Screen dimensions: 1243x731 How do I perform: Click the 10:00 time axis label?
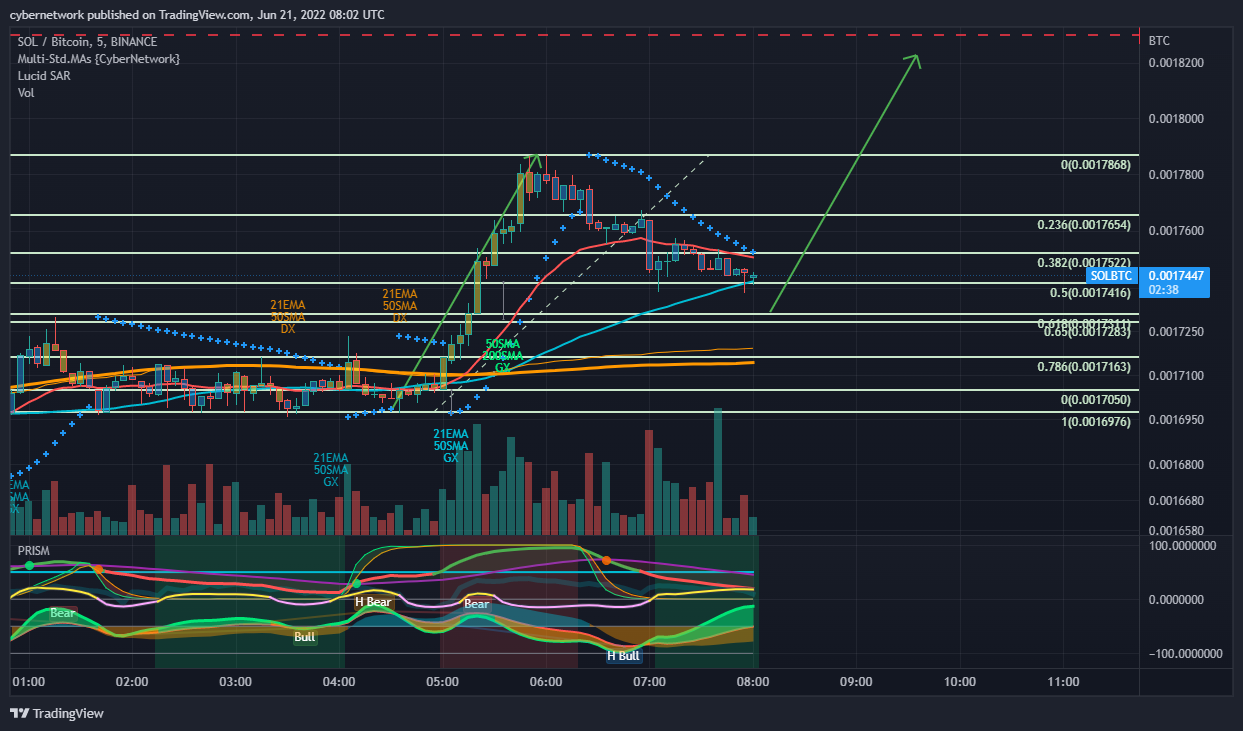coord(960,682)
